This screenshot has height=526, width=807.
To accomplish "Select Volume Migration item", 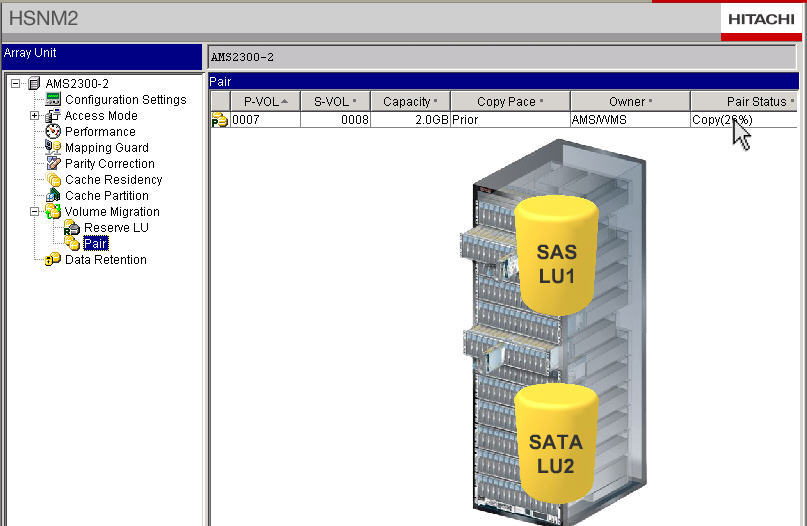I will pos(112,212).
